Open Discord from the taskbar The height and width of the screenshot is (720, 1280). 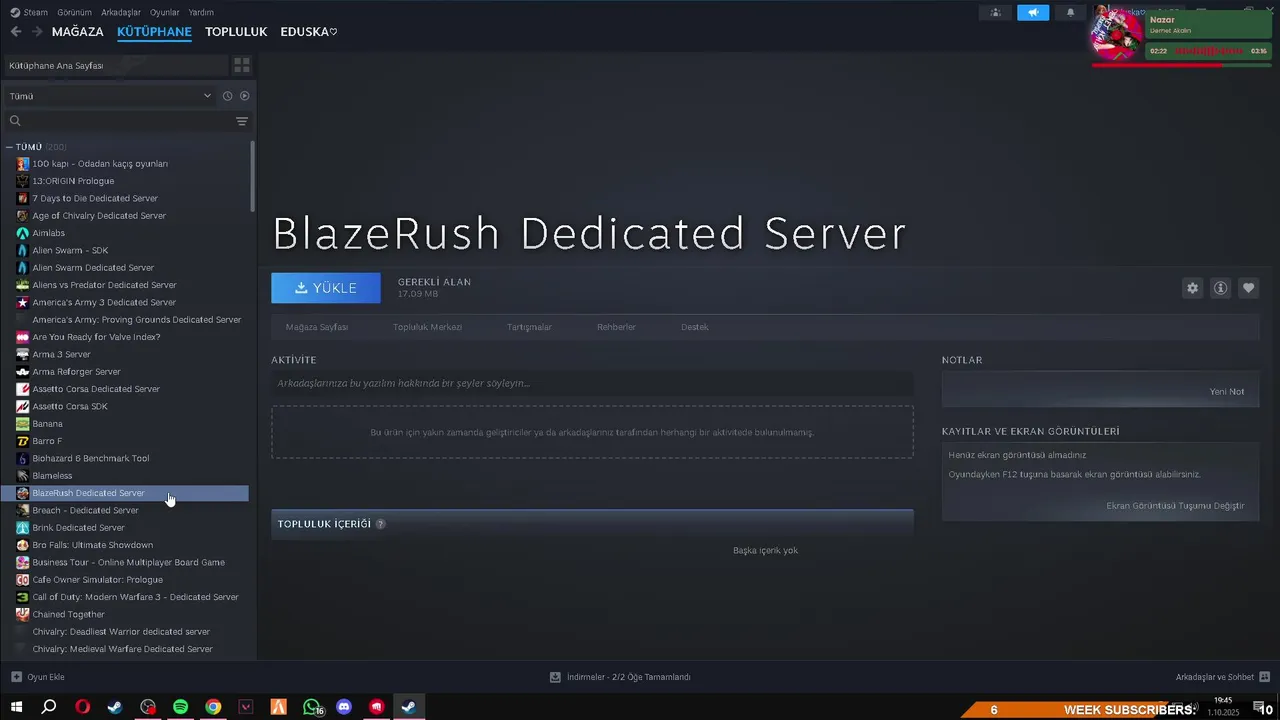pyautogui.click(x=344, y=707)
